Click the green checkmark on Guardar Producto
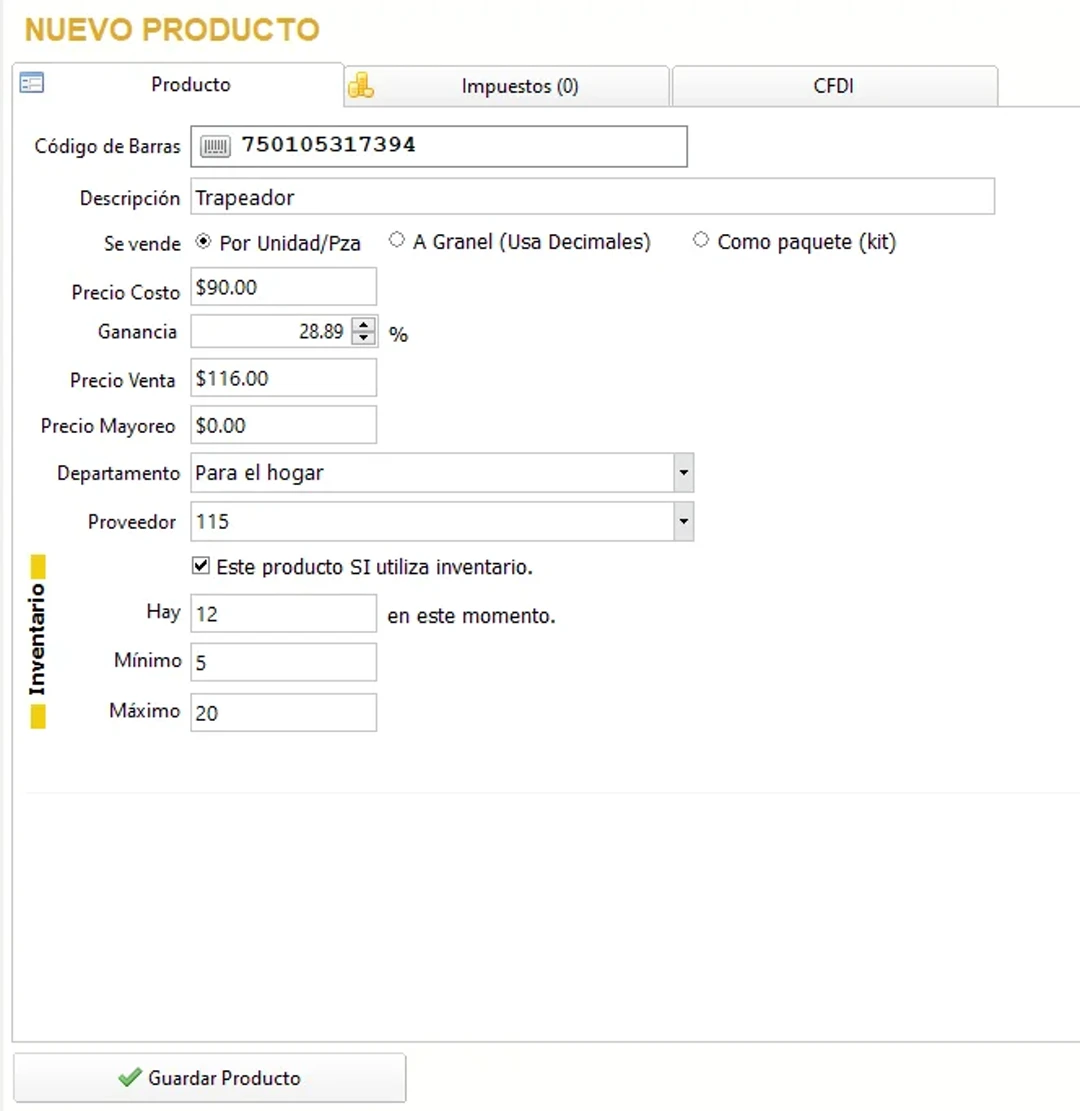 [x=129, y=1078]
